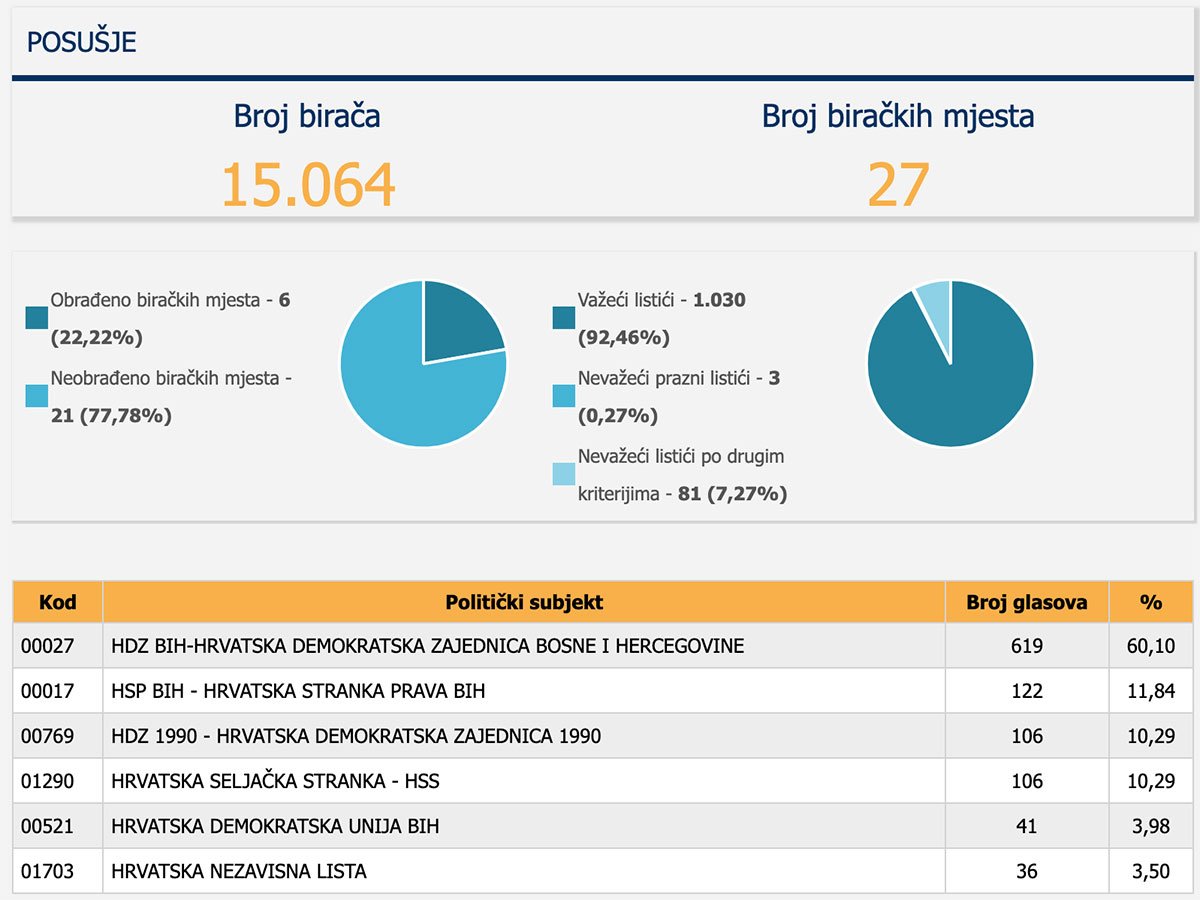The height and width of the screenshot is (900, 1200).
Task: Select HSP BIH - Hrvatska stranka prava row
Action: tap(524, 691)
